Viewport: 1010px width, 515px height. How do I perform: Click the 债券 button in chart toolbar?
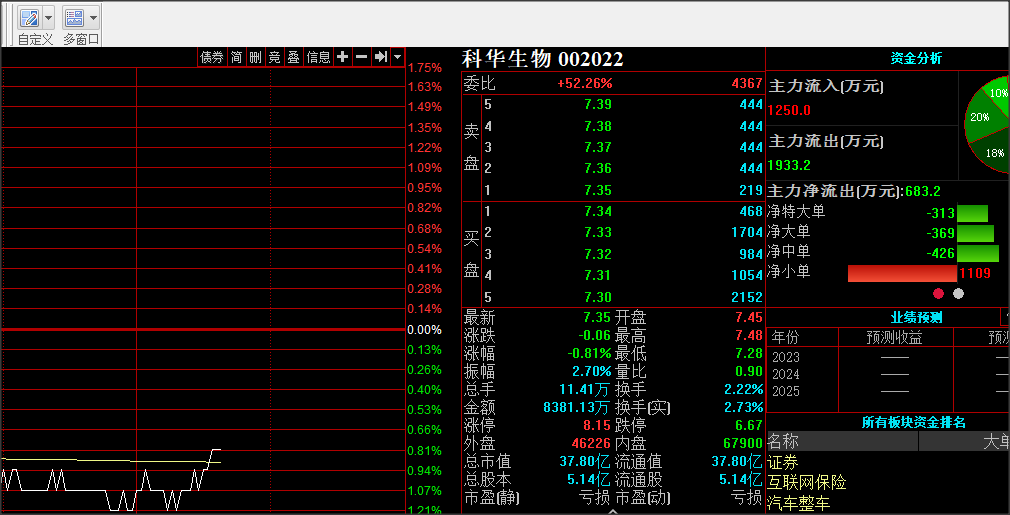(212, 57)
